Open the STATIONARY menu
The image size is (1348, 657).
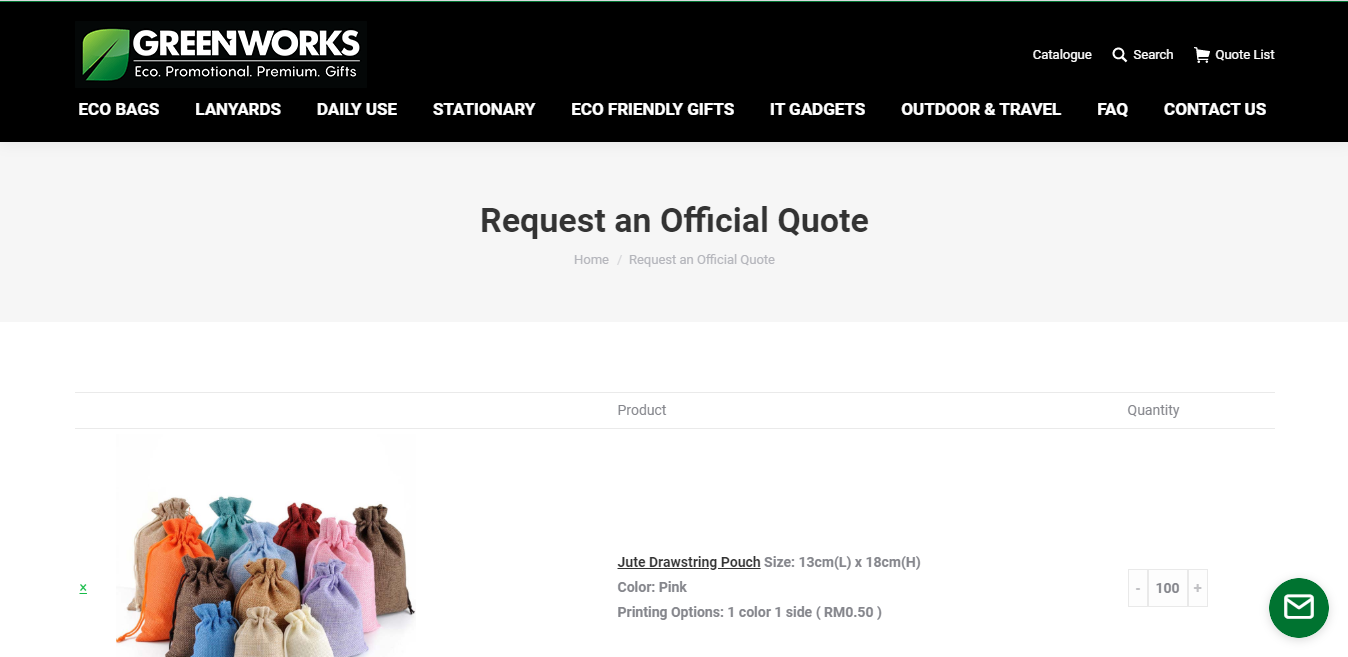pyautogui.click(x=484, y=109)
